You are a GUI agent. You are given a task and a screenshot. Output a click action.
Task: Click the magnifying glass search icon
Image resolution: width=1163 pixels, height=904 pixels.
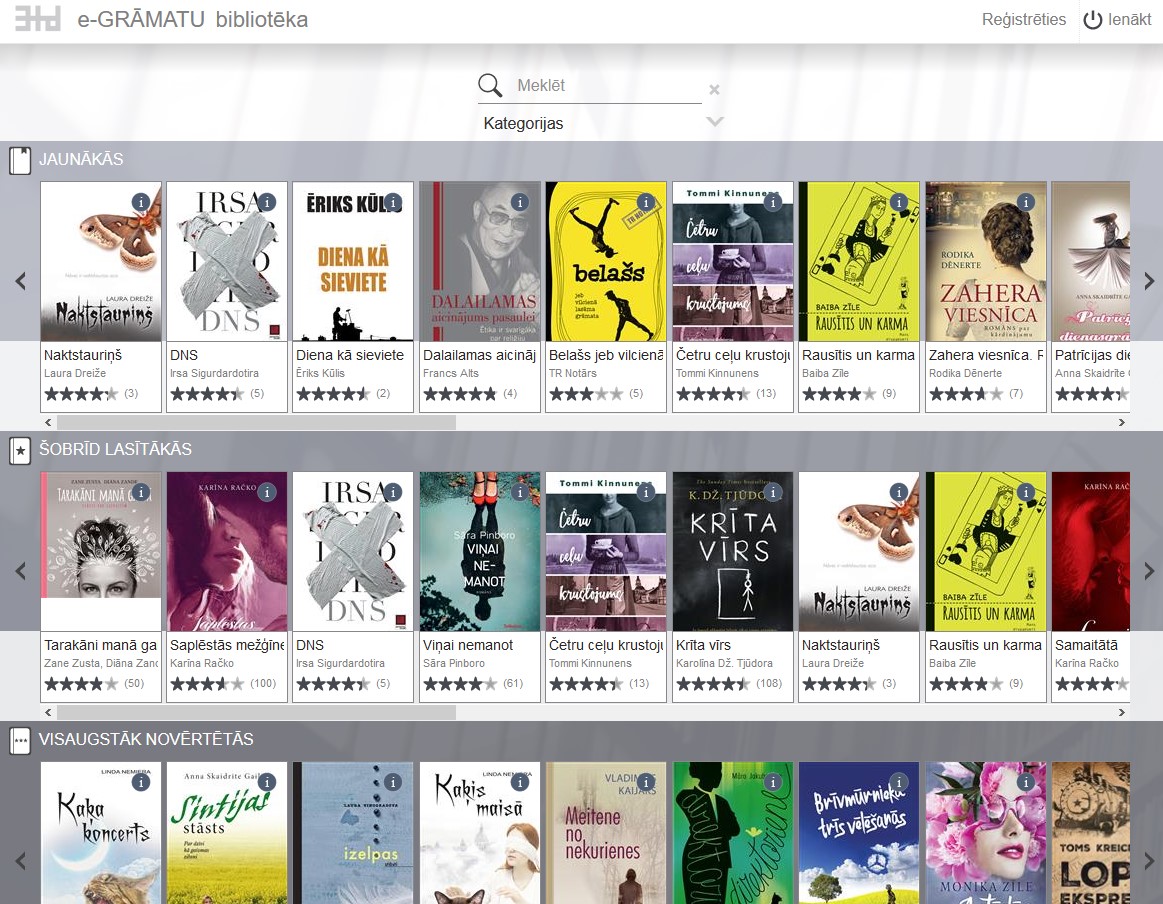point(490,85)
